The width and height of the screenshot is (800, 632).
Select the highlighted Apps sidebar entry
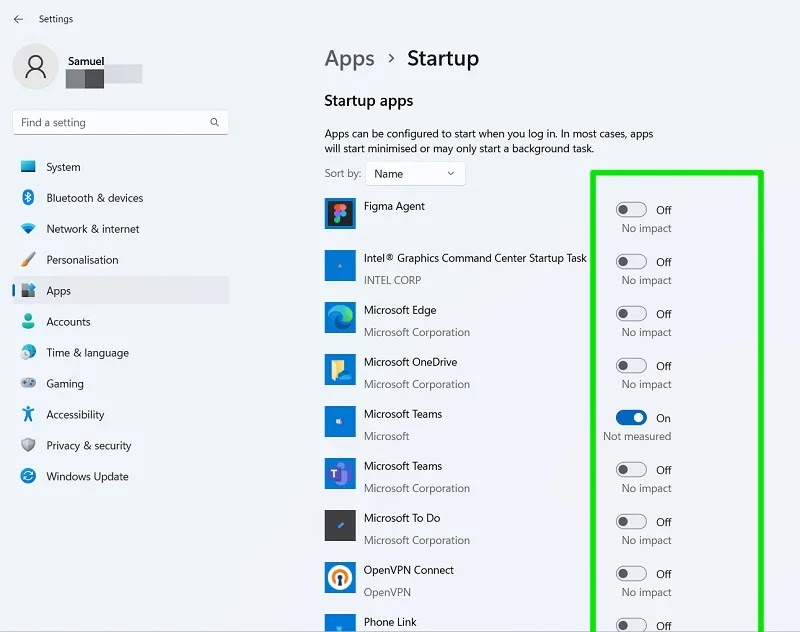click(x=121, y=290)
